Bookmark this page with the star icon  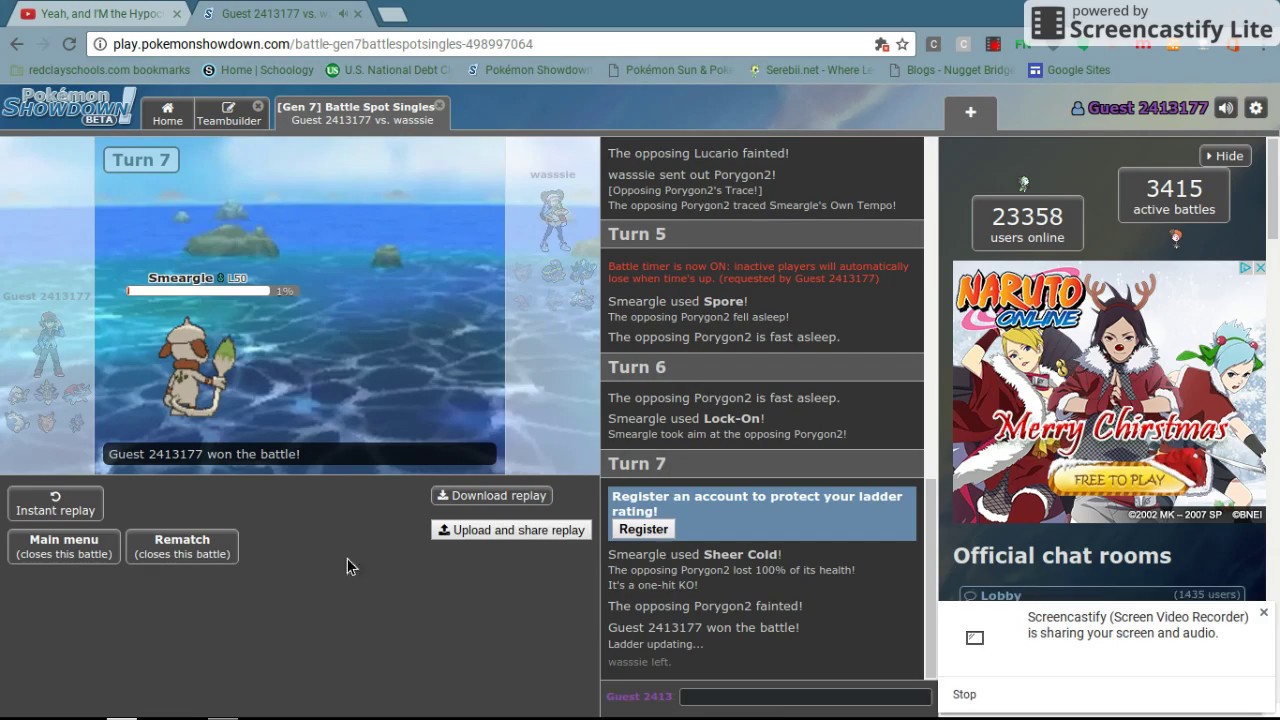point(902,44)
